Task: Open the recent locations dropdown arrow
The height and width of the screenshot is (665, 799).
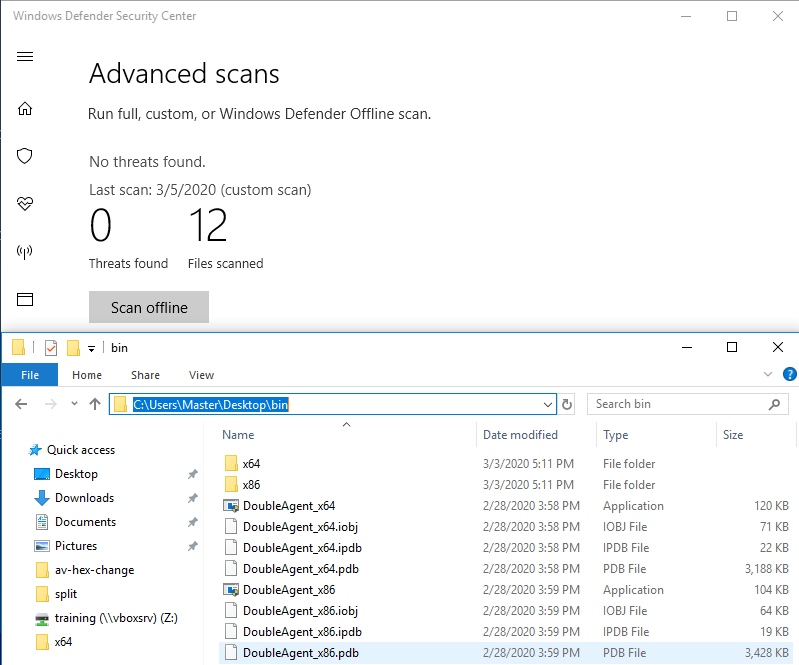Action: (x=72, y=405)
